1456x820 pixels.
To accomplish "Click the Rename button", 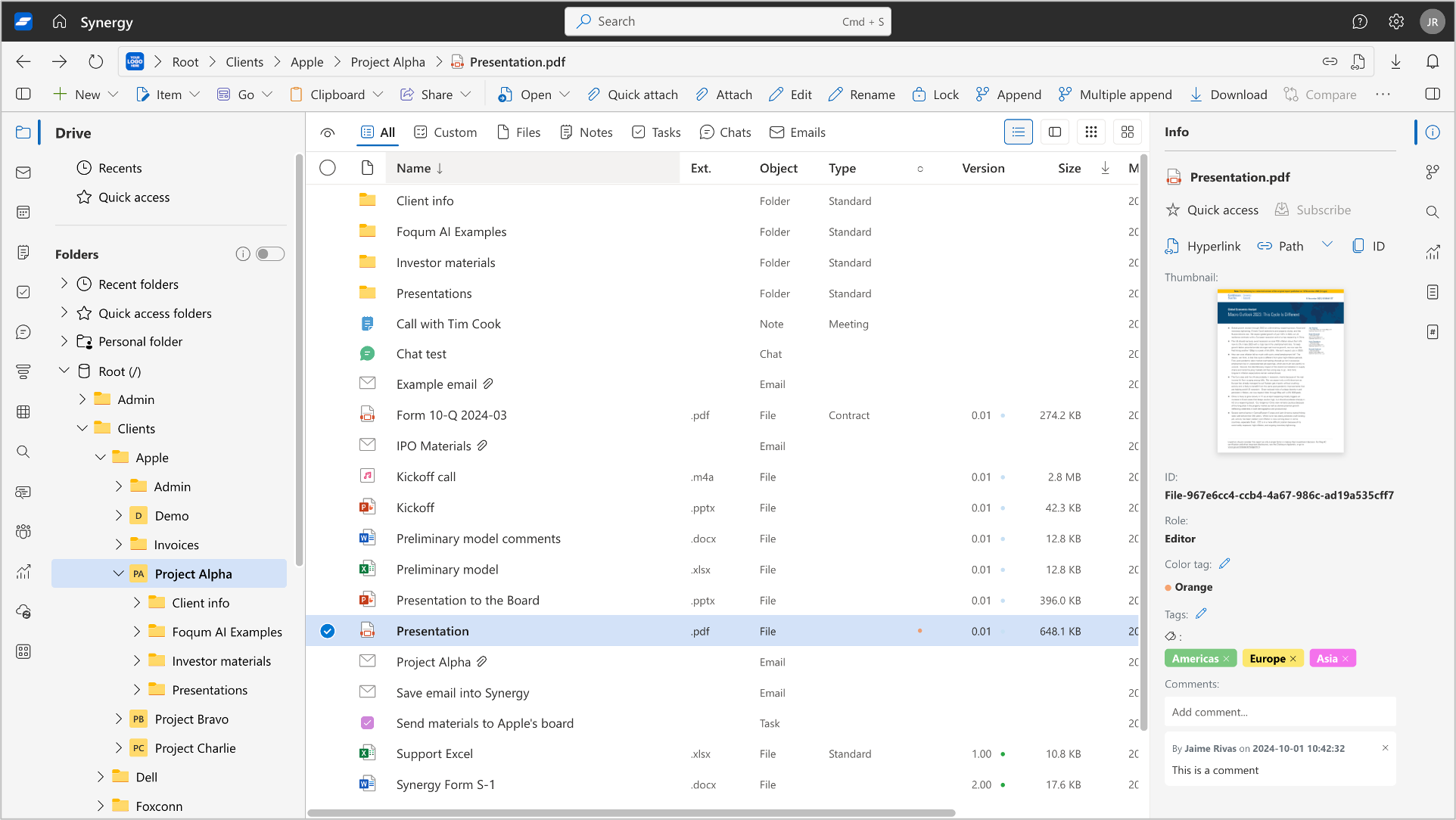I will click(x=861, y=95).
